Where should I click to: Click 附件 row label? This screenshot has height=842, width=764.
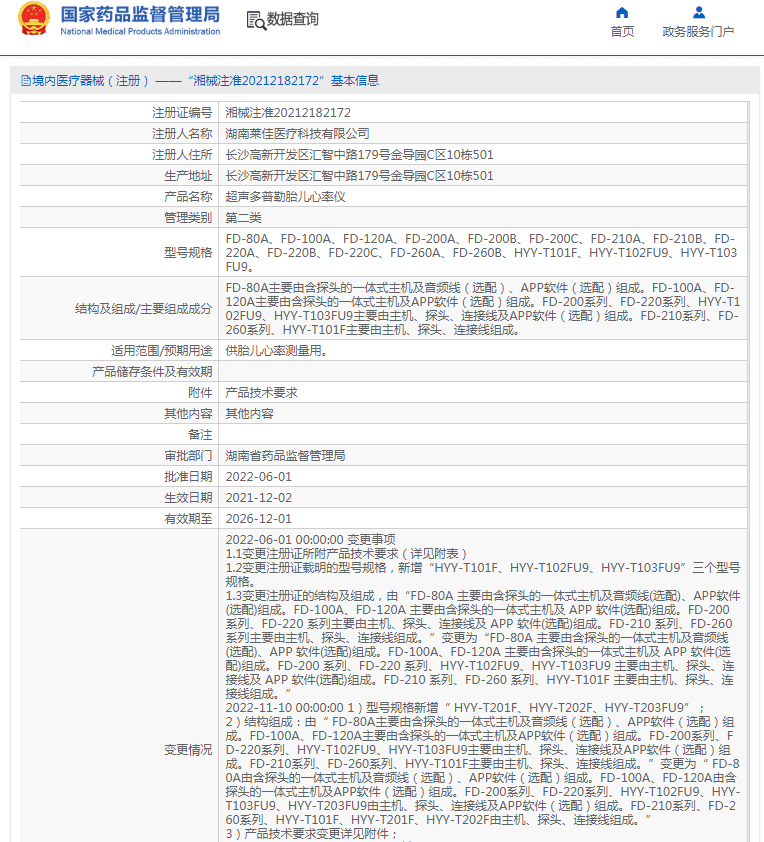[200, 393]
